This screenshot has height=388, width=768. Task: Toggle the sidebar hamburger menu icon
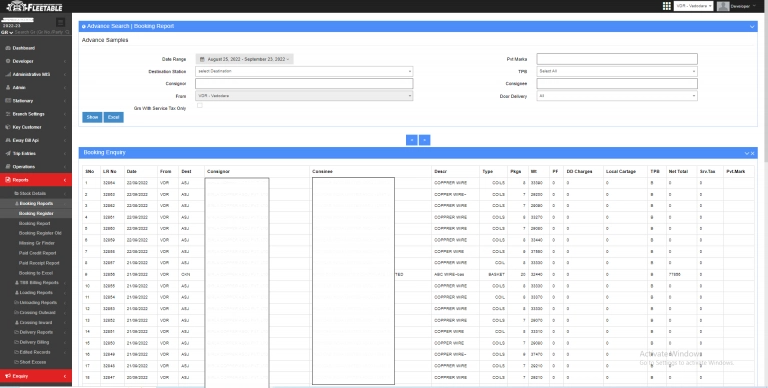pyautogui.click(x=60, y=22)
